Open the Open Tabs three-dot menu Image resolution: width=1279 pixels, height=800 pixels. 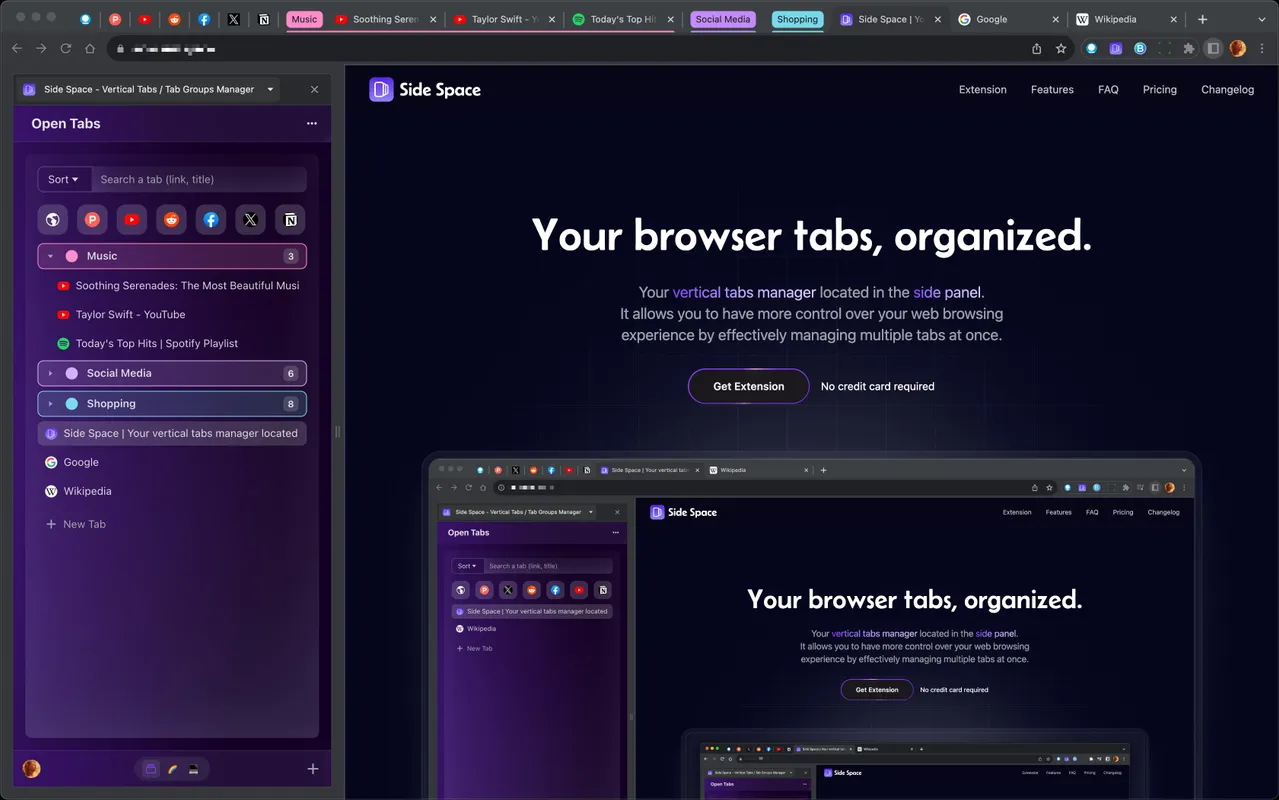click(x=311, y=123)
